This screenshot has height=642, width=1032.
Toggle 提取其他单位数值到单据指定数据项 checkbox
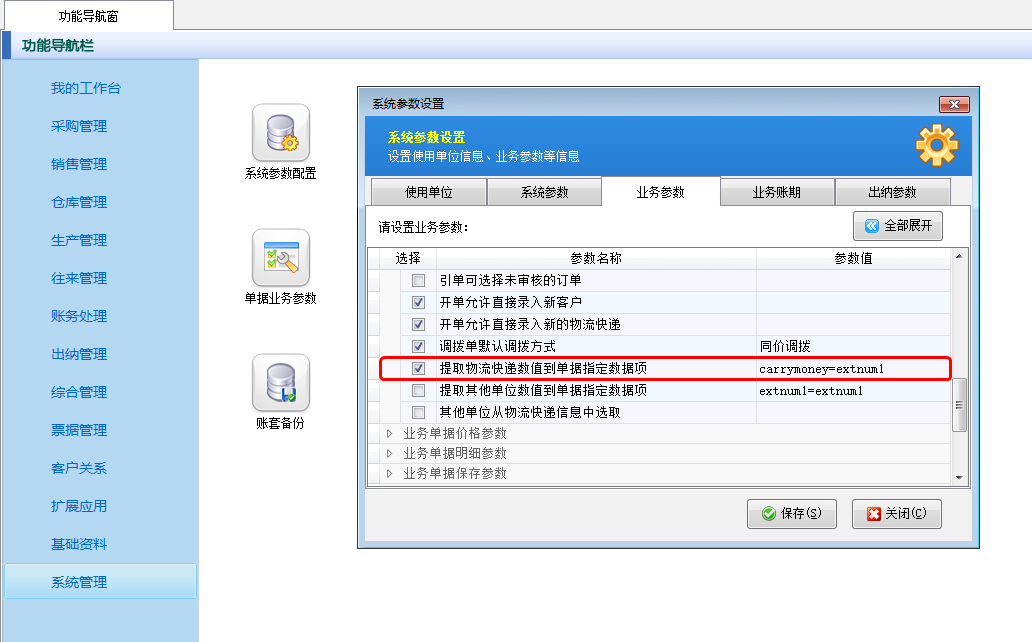tap(419, 391)
